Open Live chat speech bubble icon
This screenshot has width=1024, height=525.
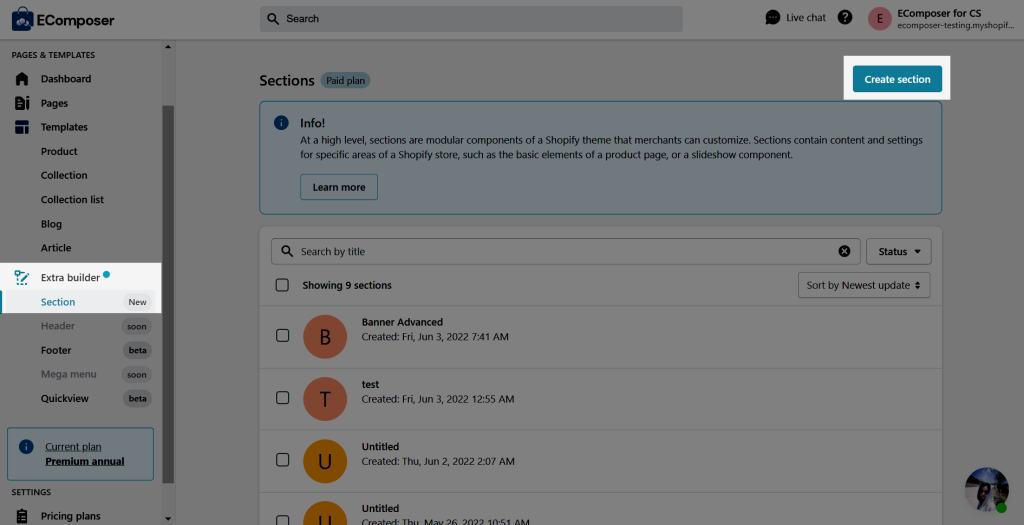[x=773, y=18]
